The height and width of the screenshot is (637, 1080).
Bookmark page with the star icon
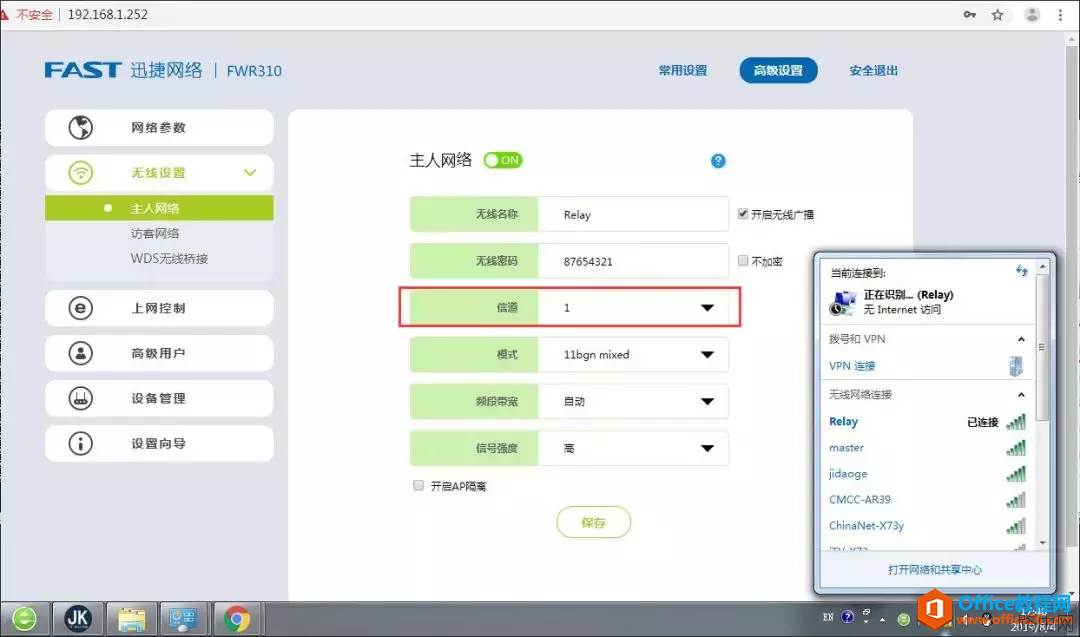[x=997, y=15]
